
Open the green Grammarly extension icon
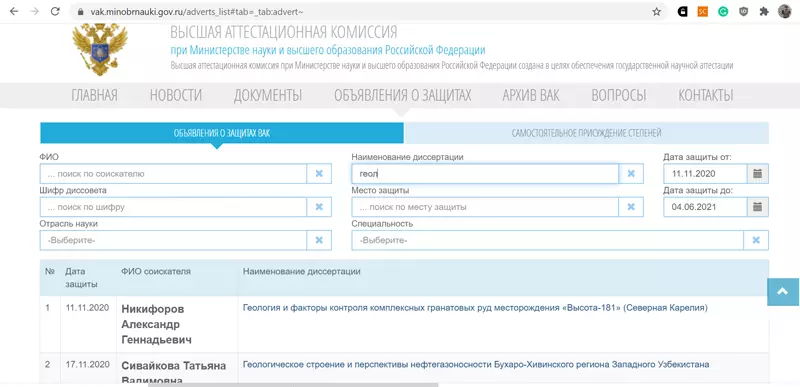pos(723,11)
